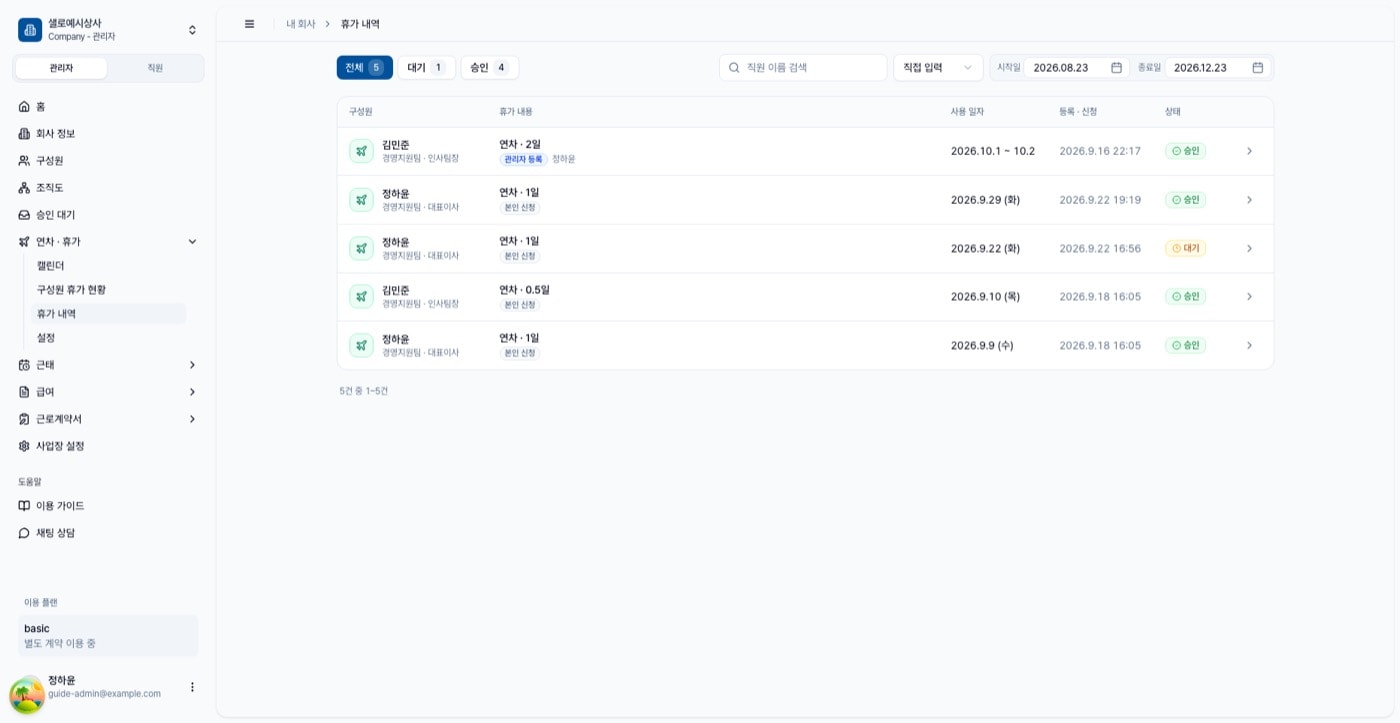
Task: Select the 승인 4 filter tab
Action: coord(489,68)
